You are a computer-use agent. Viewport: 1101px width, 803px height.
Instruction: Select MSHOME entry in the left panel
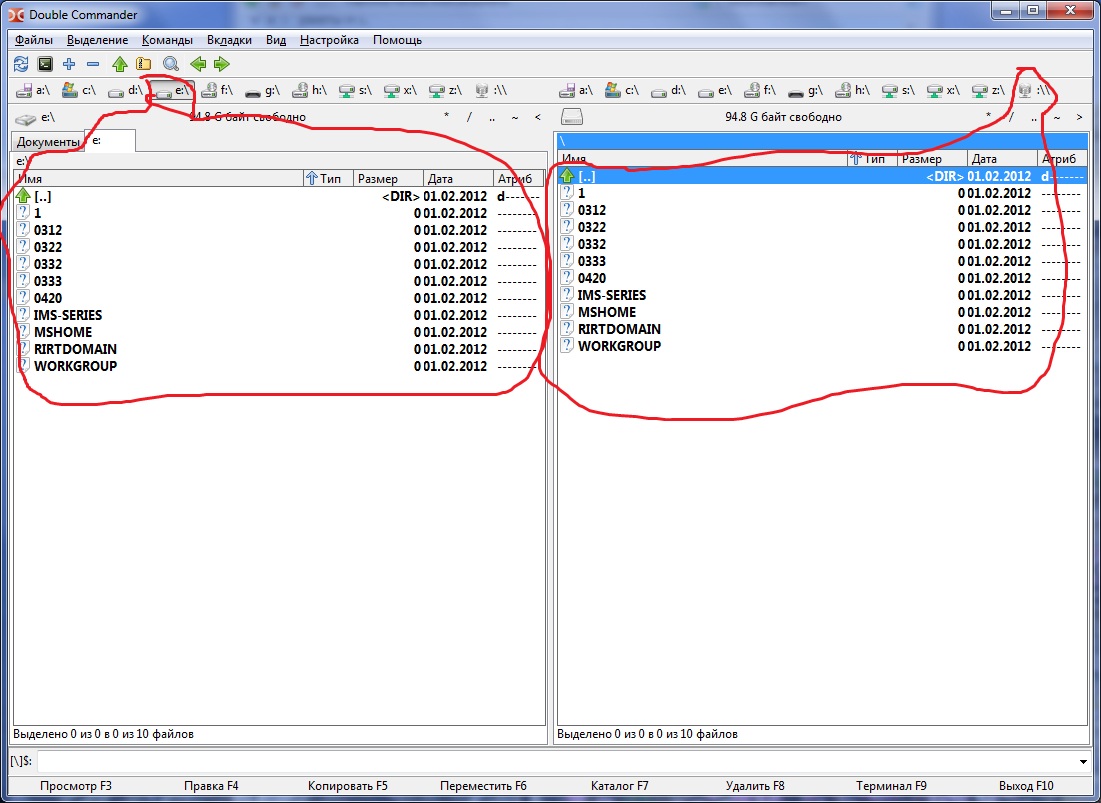click(x=62, y=332)
